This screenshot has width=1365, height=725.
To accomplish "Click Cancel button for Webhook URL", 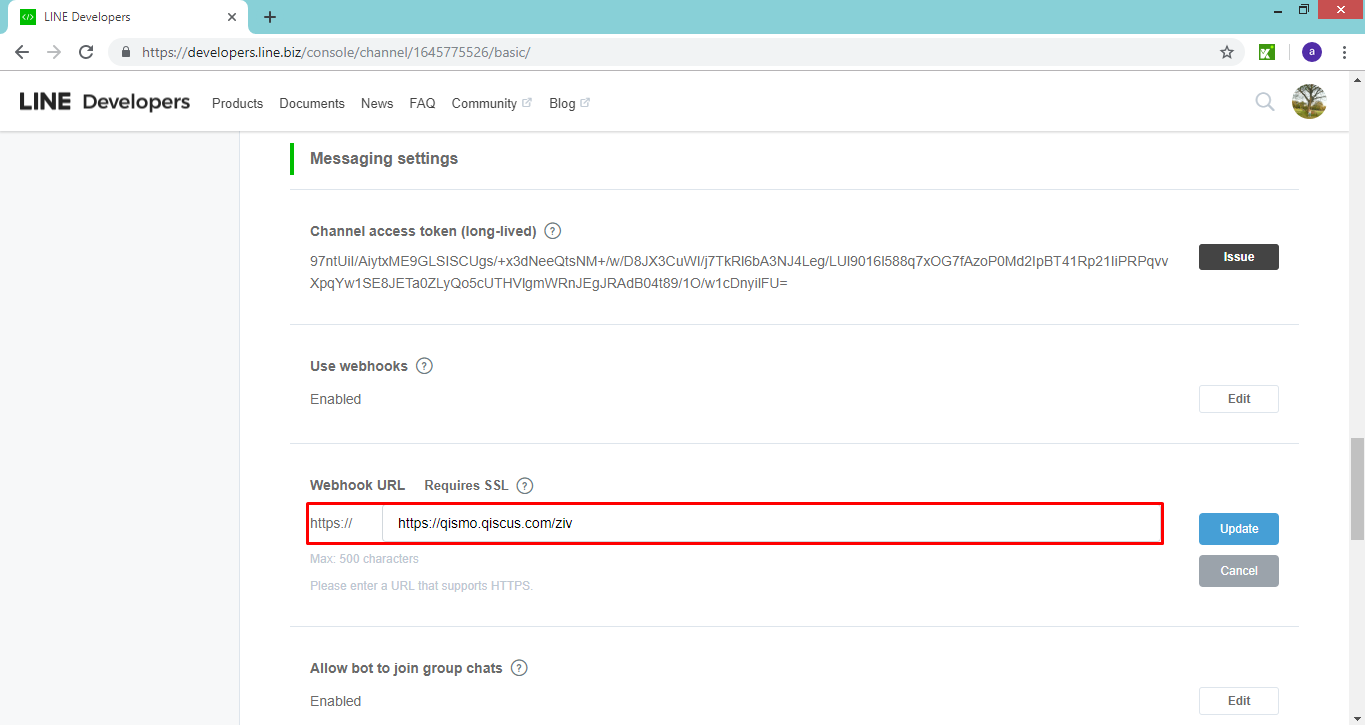I will (x=1238, y=571).
